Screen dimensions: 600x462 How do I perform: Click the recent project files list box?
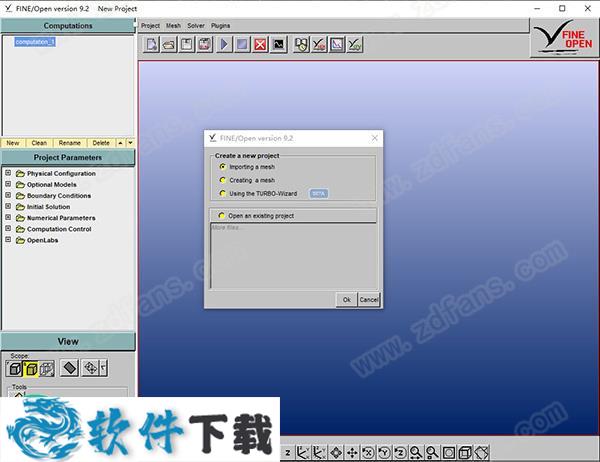(x=294, y=255)
